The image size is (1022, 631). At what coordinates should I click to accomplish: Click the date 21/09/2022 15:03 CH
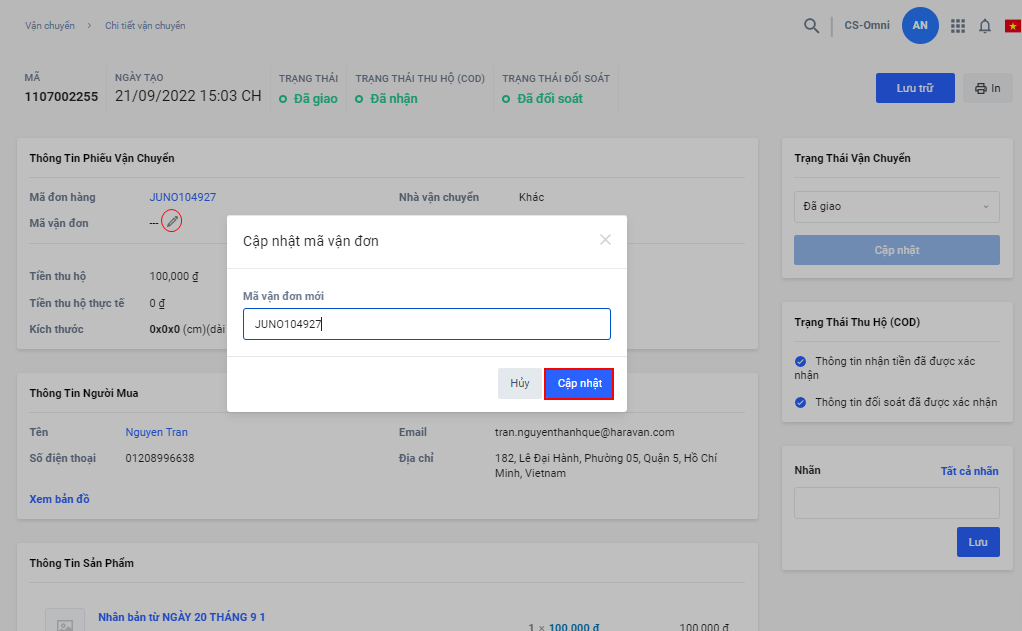pos(188,96)
